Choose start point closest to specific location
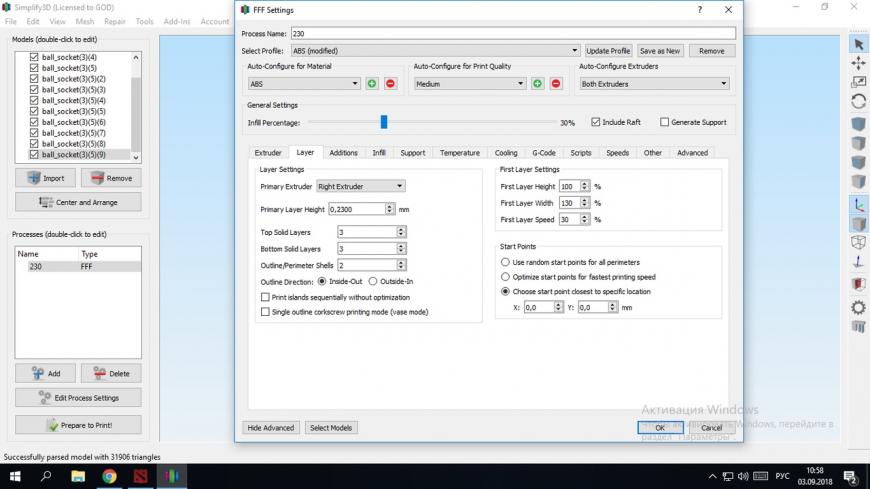This screenshot has width=870, height=489. click(505, 291)
